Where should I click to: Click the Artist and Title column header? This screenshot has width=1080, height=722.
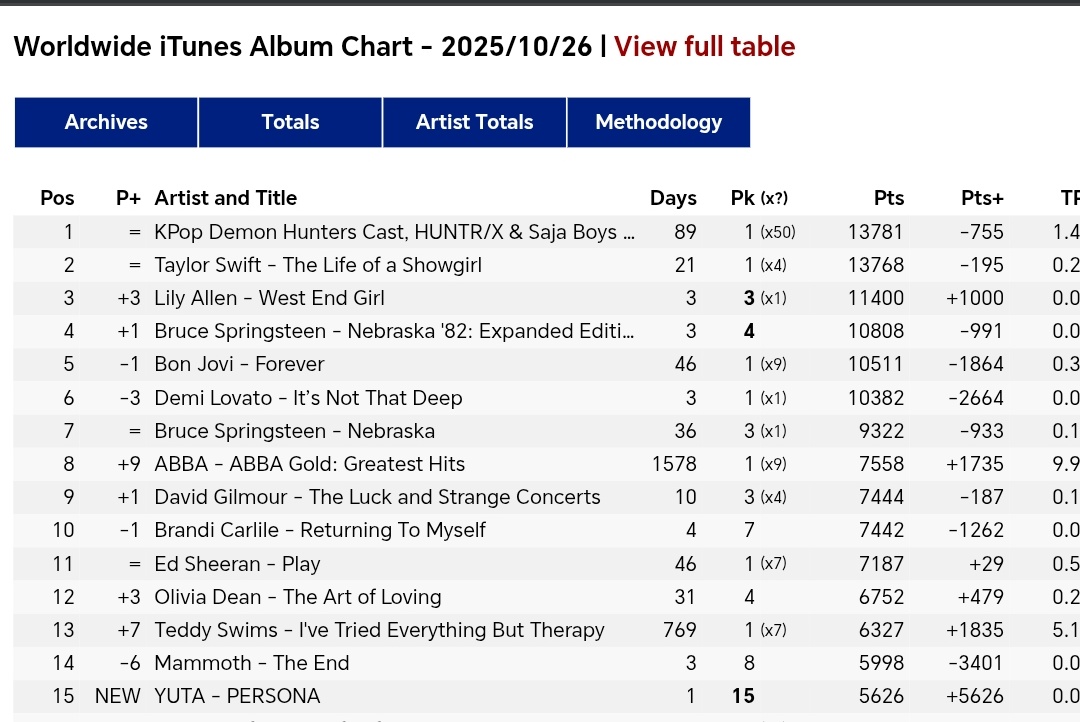point(225,198)
